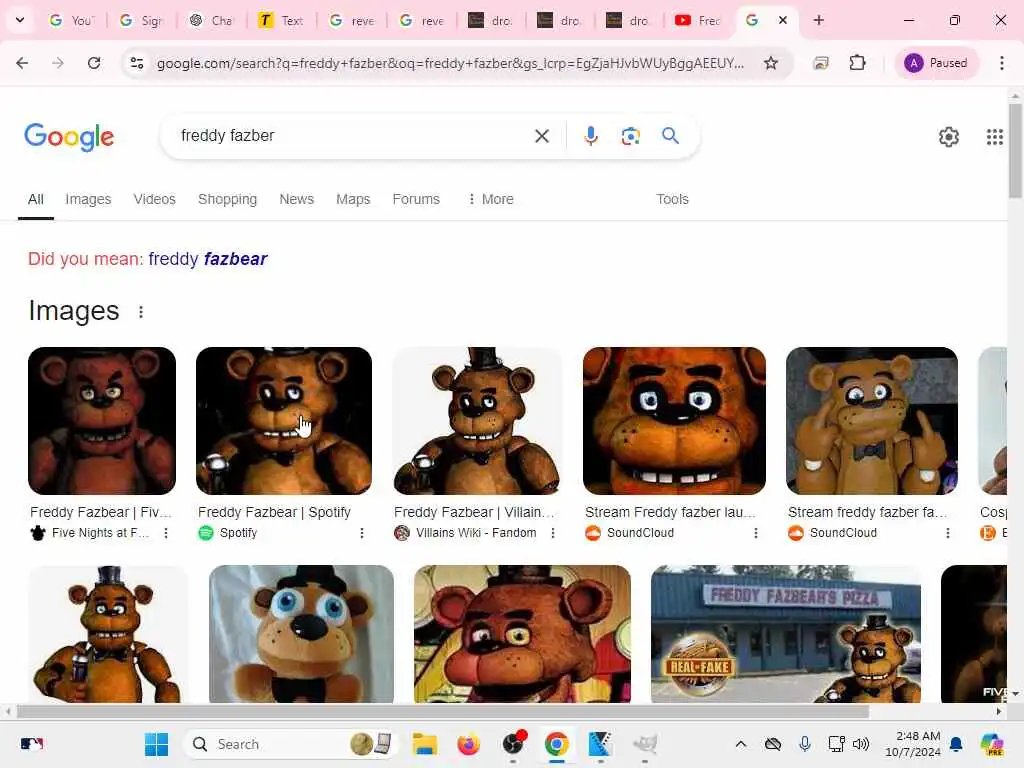The image size is (1024, 768).
Task: Switch to the Forums tab
Action: pyautogui.click(x=416, y=199)
